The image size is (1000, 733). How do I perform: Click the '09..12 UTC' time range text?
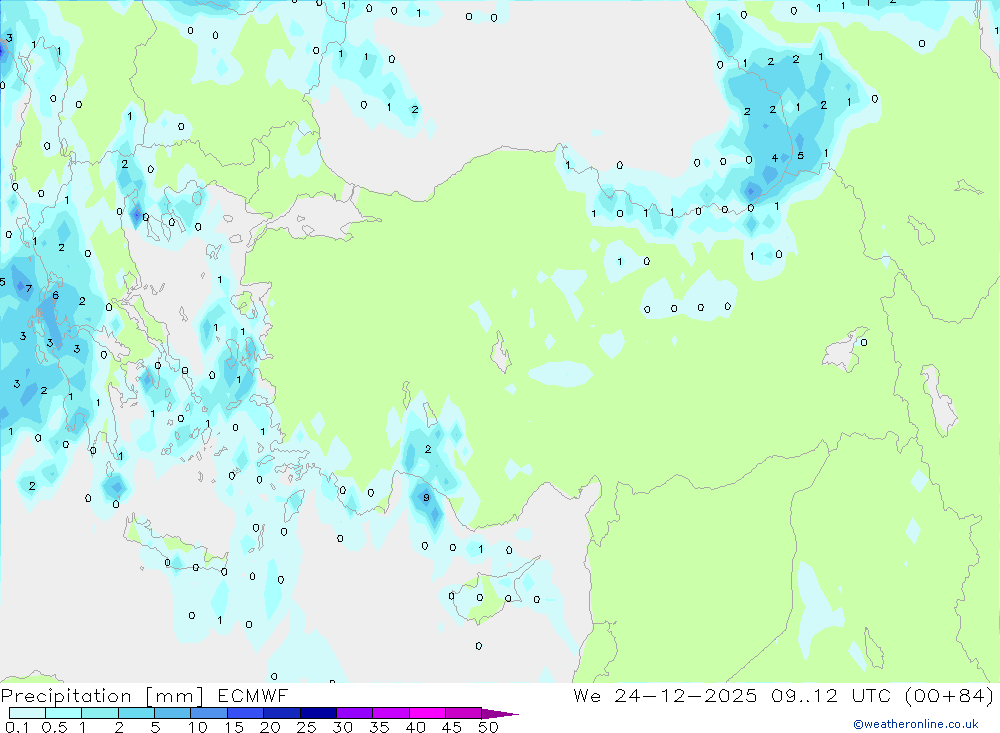830,695
